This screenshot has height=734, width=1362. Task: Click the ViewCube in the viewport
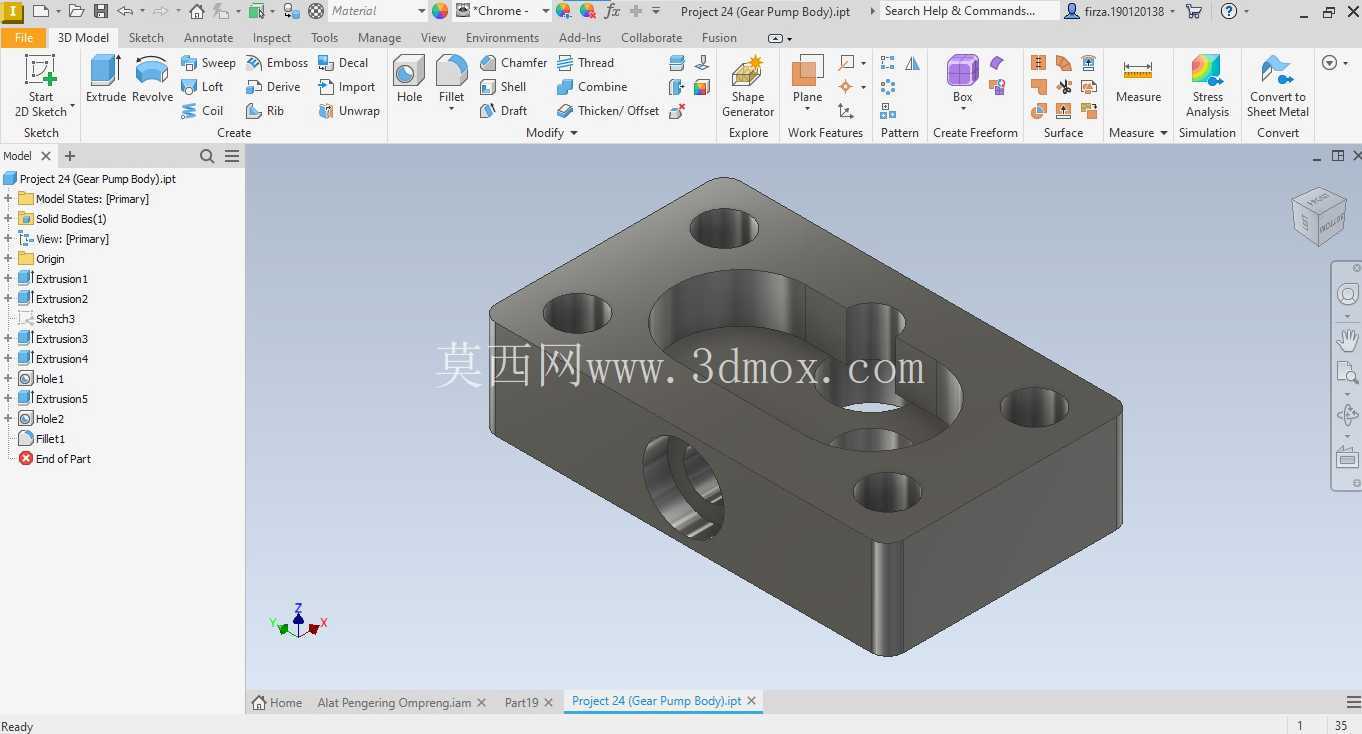1318,215
